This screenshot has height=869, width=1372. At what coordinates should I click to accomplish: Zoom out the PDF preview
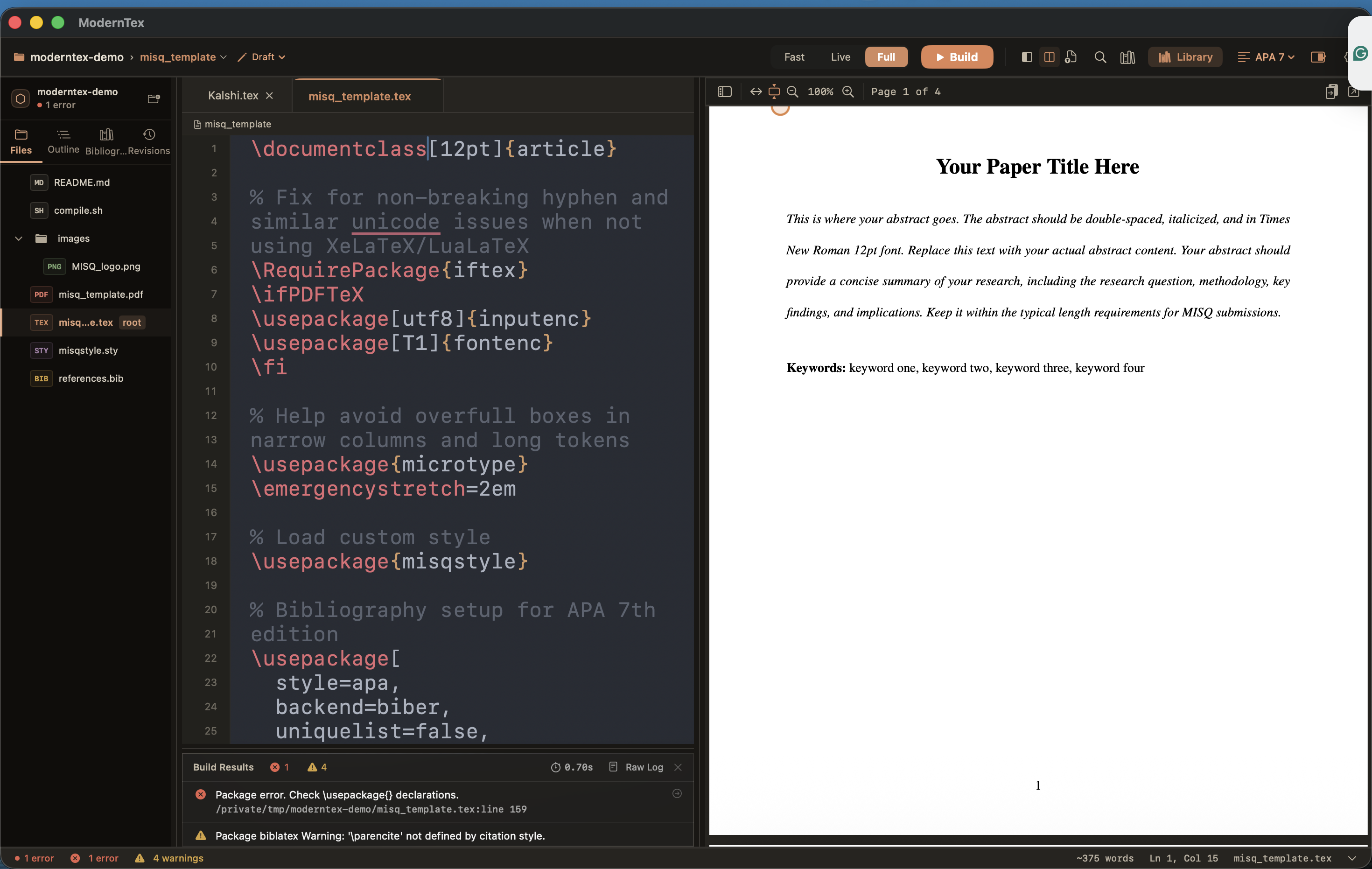point(792,92)
